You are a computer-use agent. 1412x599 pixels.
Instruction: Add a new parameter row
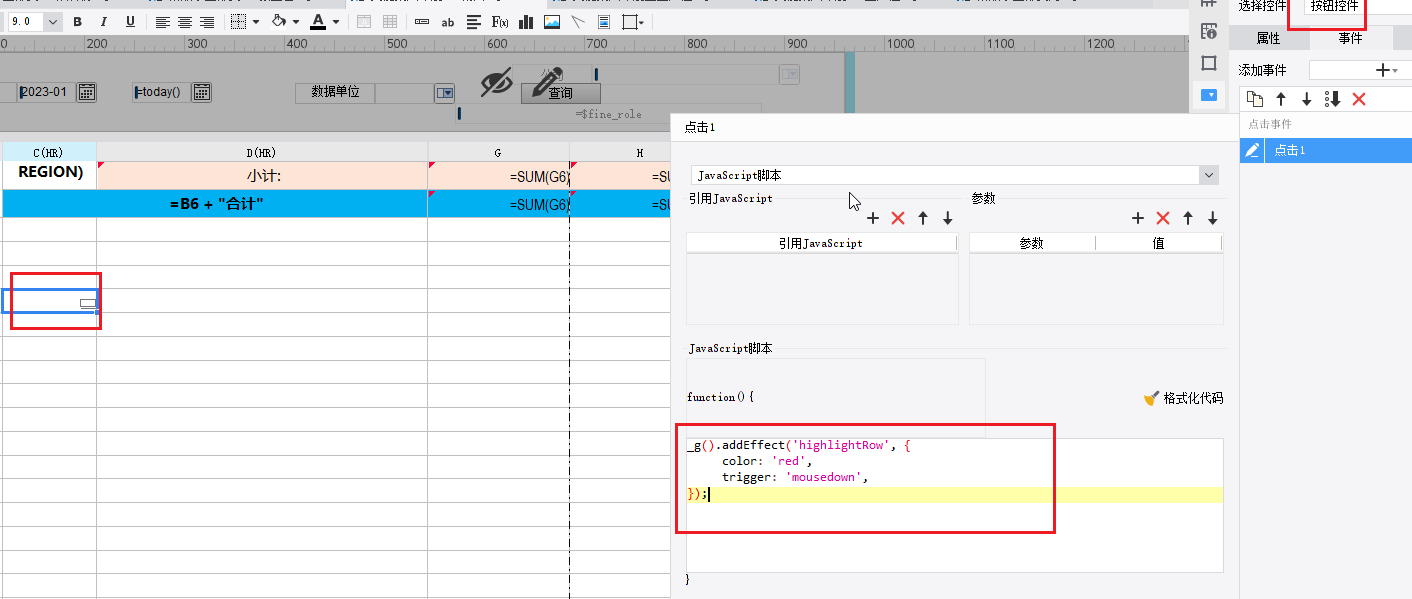pos(1137,218)
